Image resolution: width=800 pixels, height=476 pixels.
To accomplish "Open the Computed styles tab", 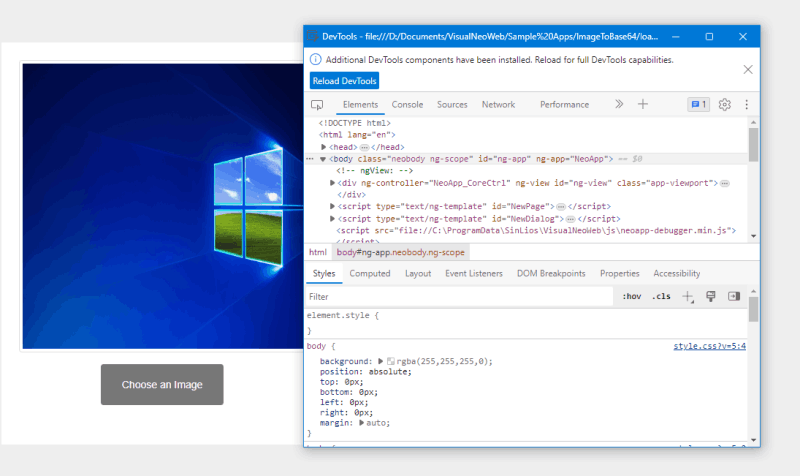I will 370,273.
